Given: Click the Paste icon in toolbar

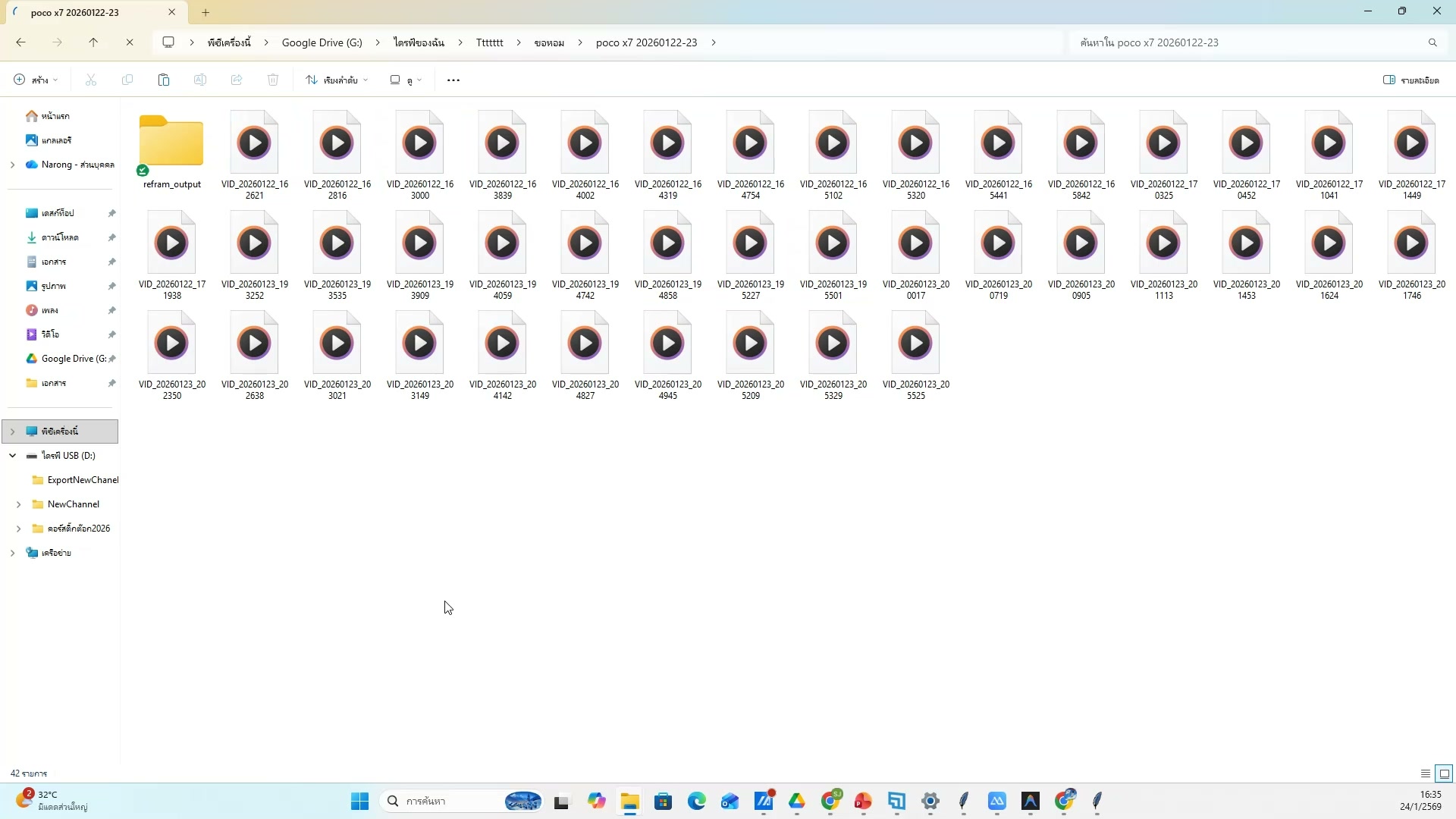Looking at the screenshot, I should 163,80.
